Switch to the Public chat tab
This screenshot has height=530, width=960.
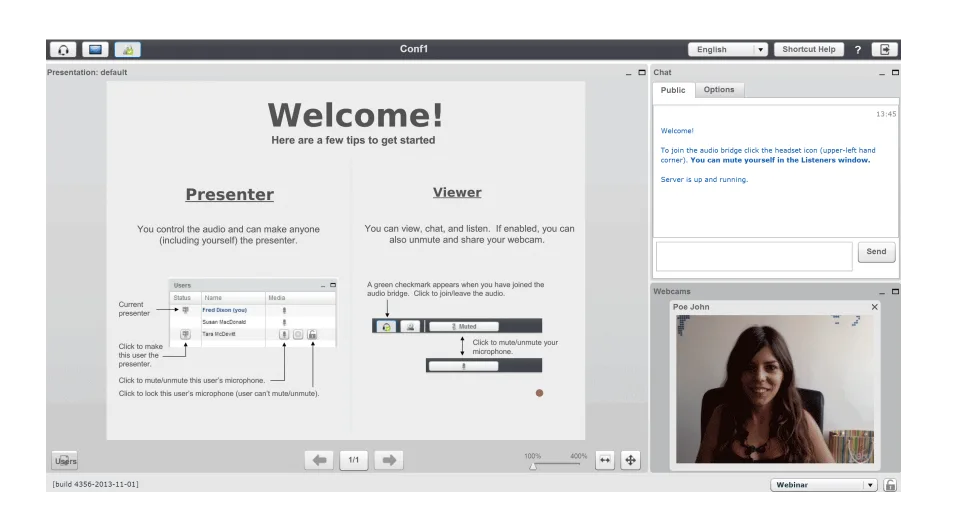pyautogui.click(x=673, y=90)
